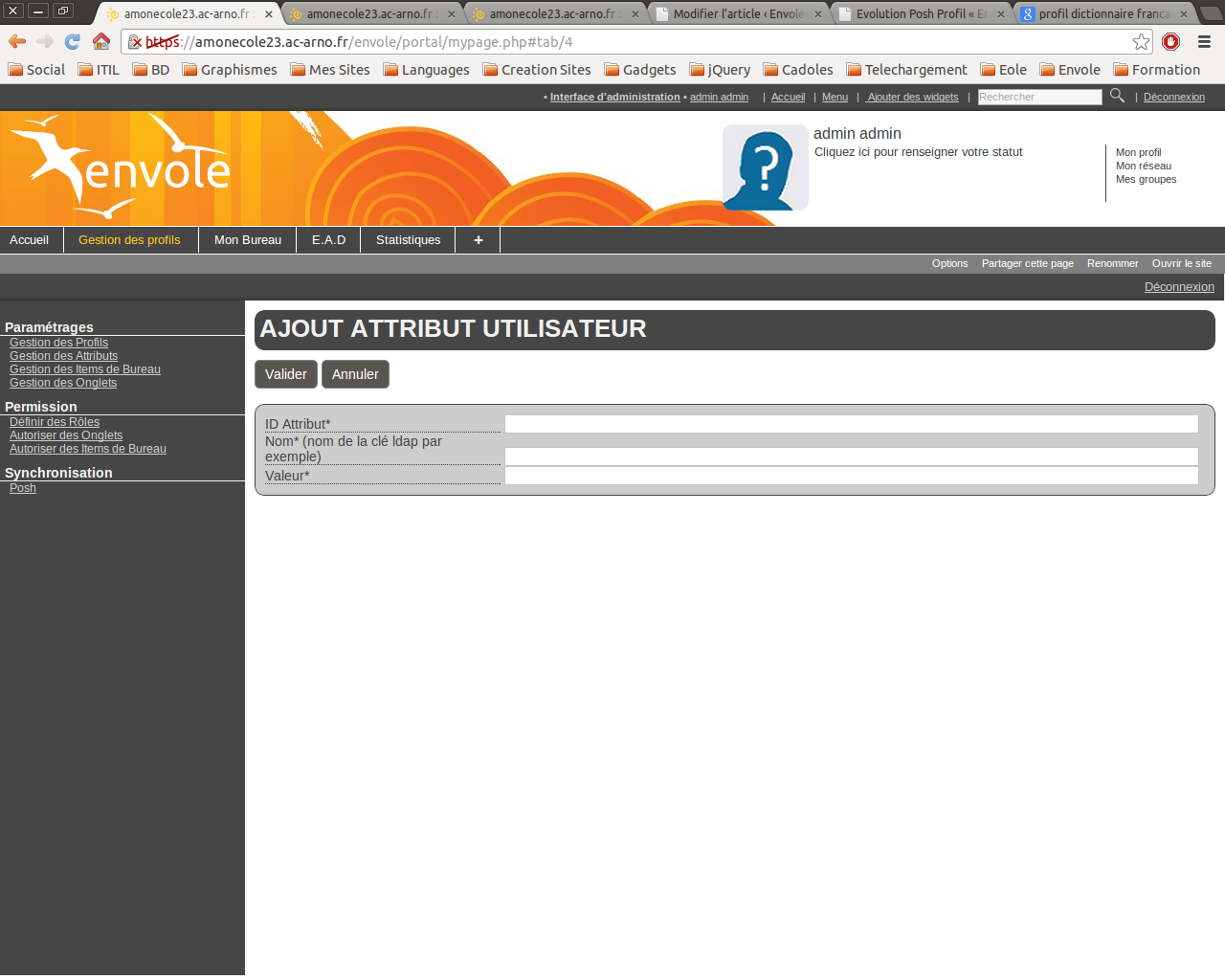Click the bookmark star icon
This screenshot has width=1225, height=980.
[1141, 41]
